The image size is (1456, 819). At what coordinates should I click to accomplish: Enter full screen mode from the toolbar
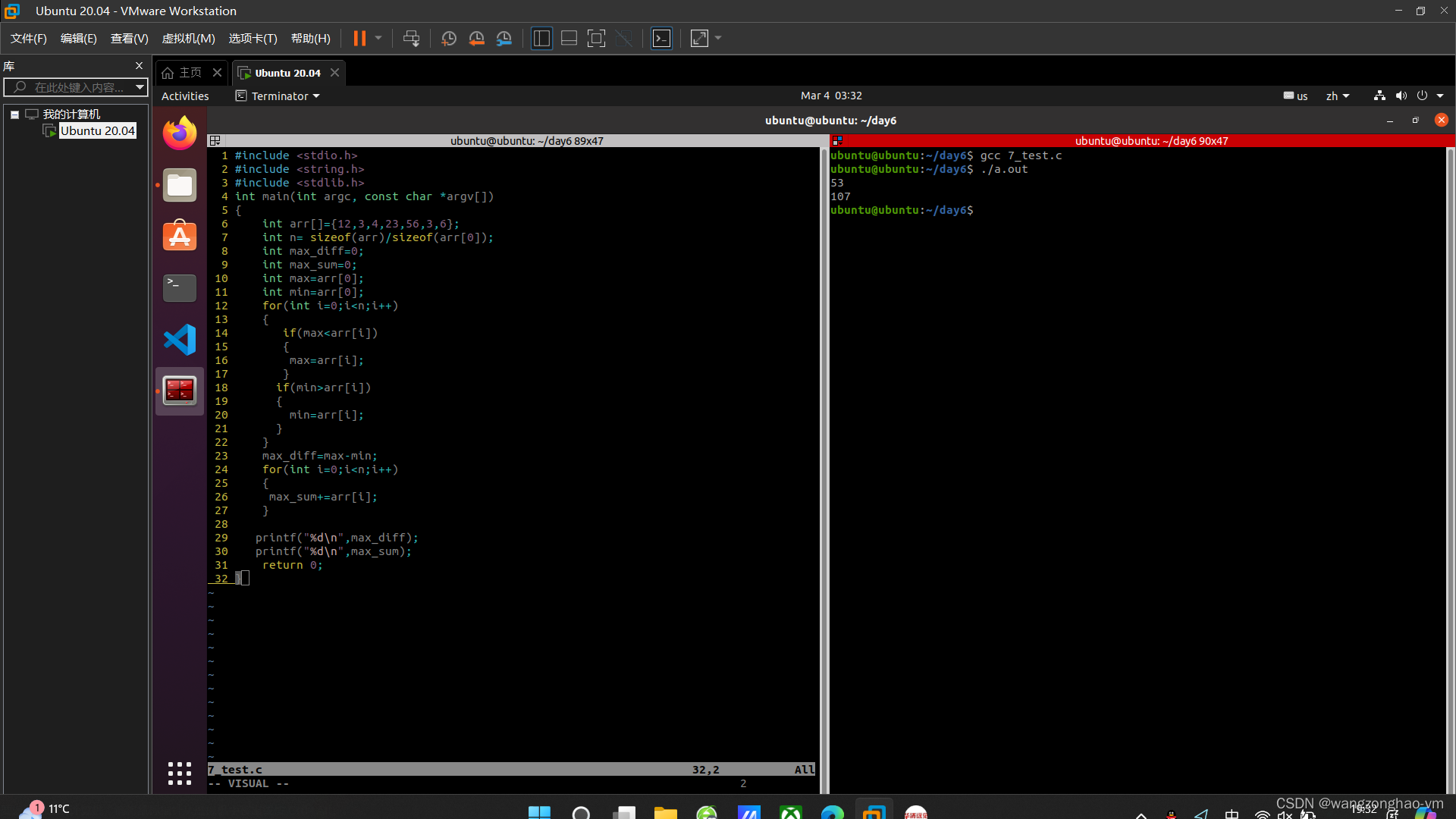point(596,39)
